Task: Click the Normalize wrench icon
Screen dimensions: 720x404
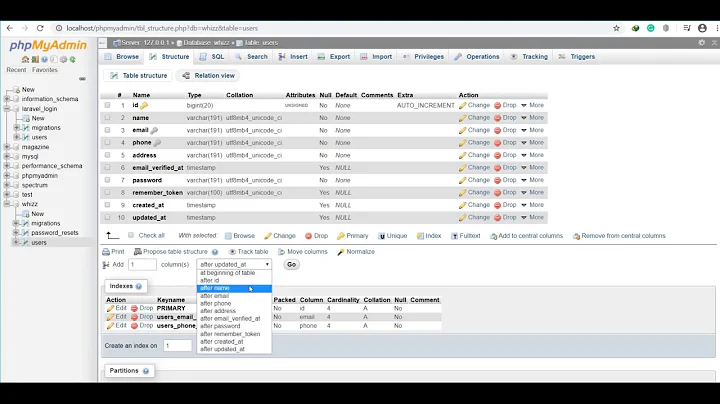Action: [341, 252]
